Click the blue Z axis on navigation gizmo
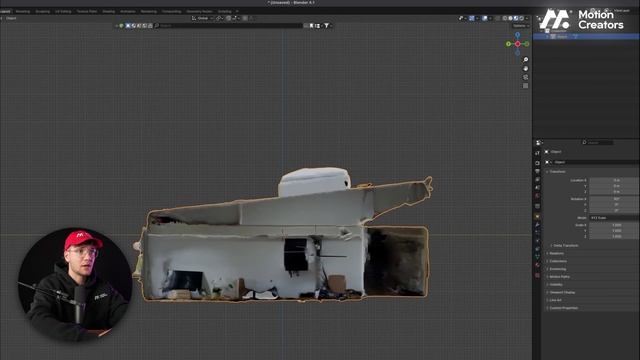This screenshot has width=640, height=360. 518,35
